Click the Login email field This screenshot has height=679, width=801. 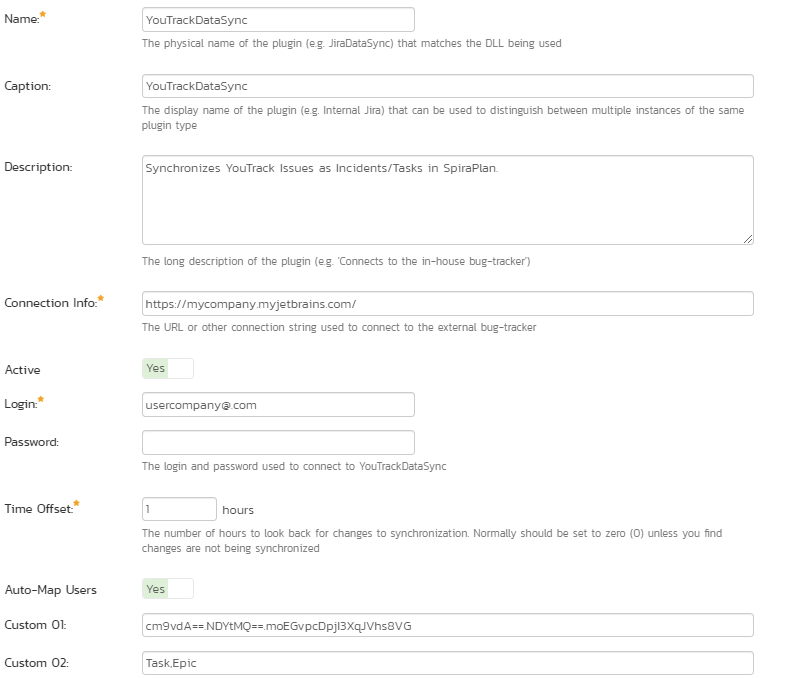pos(278,405)
